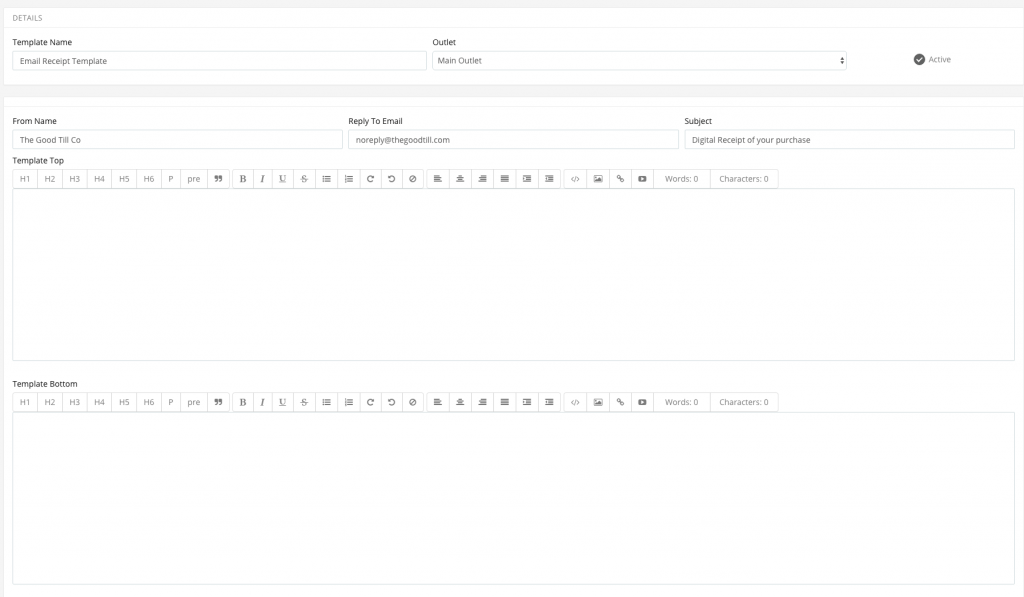Insert link in Template Top editor
1024x597 pixels.
[x=620, y=179]
